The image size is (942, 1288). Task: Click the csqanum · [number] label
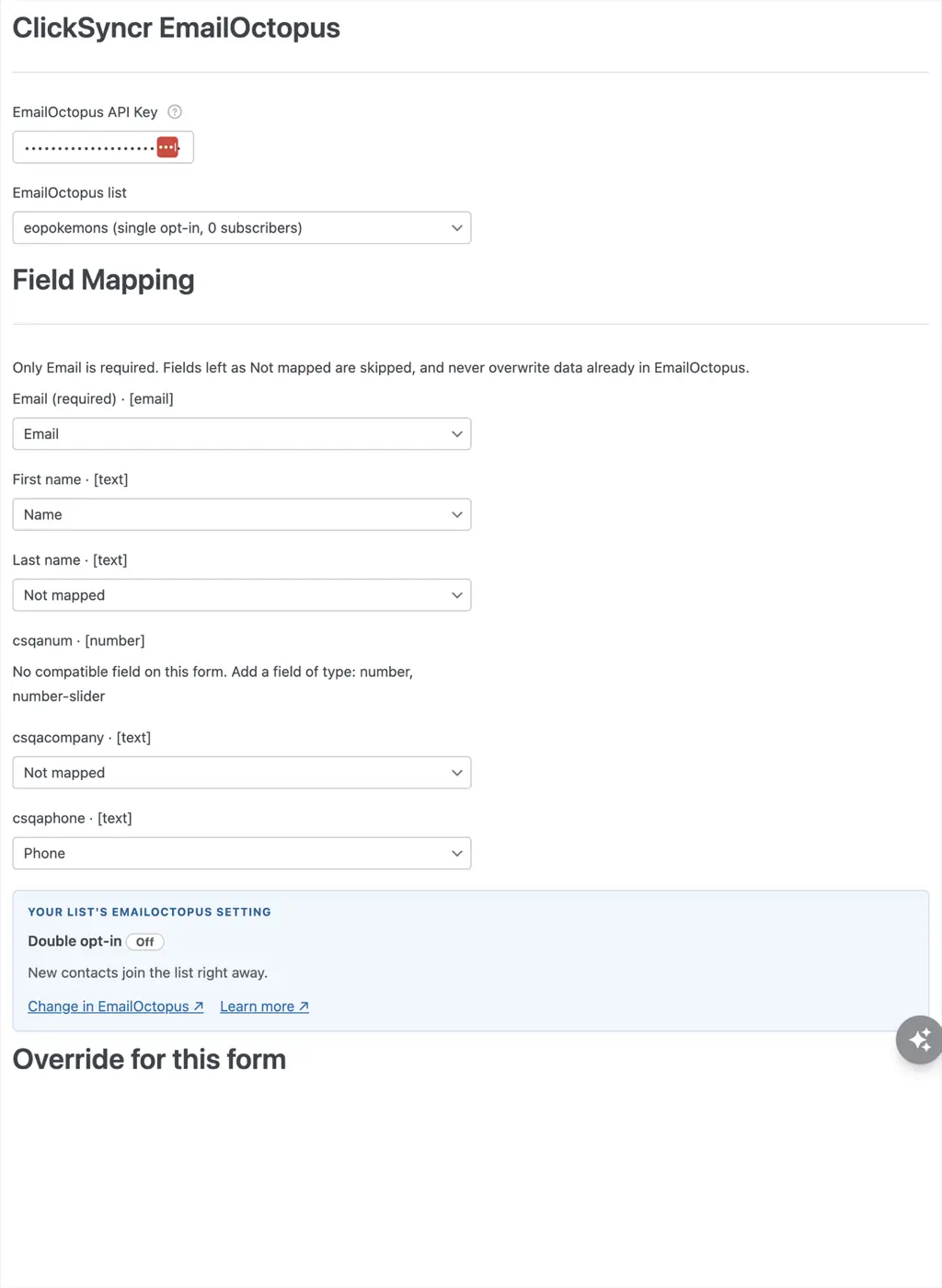click(79, 640)
